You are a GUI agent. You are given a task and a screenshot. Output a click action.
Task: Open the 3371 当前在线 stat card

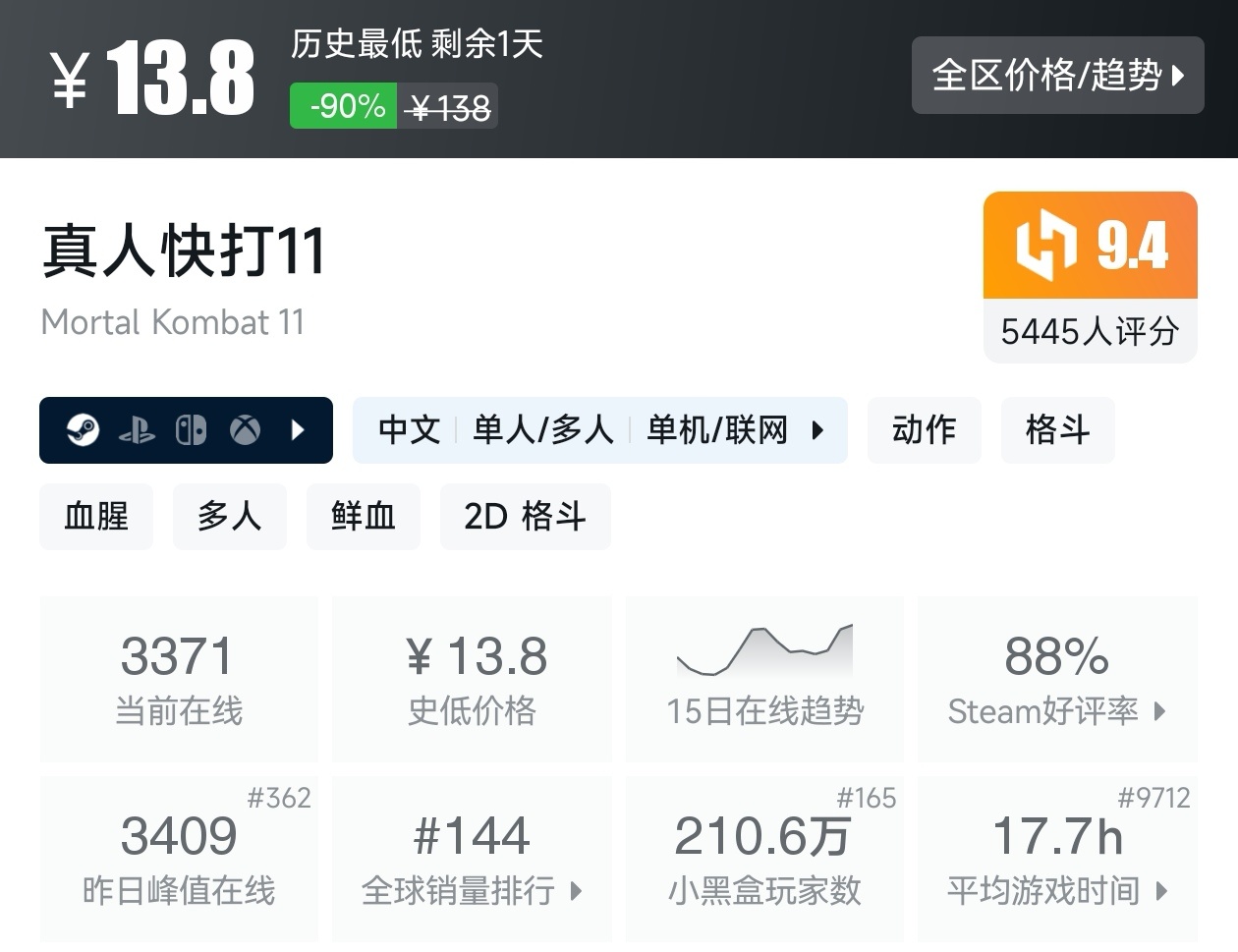179,679
